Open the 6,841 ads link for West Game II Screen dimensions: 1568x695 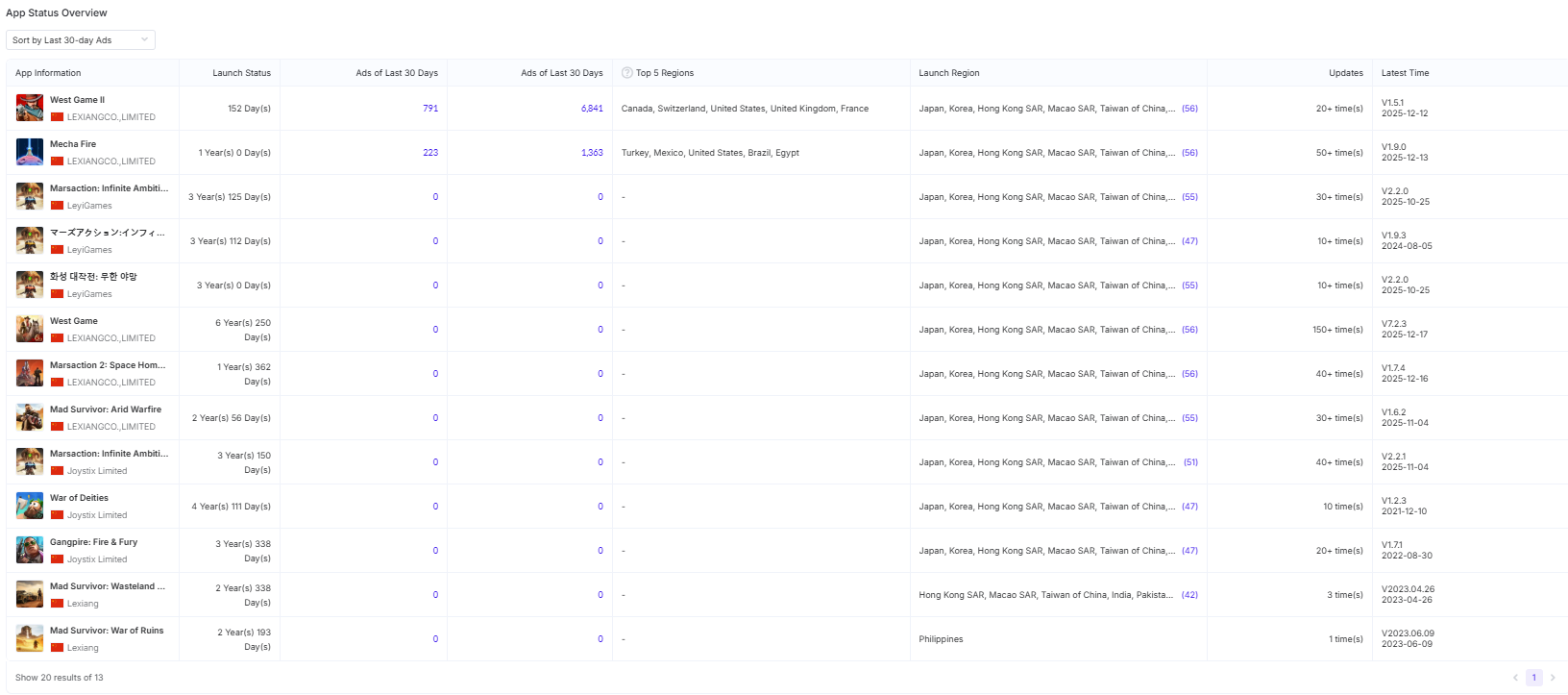tap(592, 109)
